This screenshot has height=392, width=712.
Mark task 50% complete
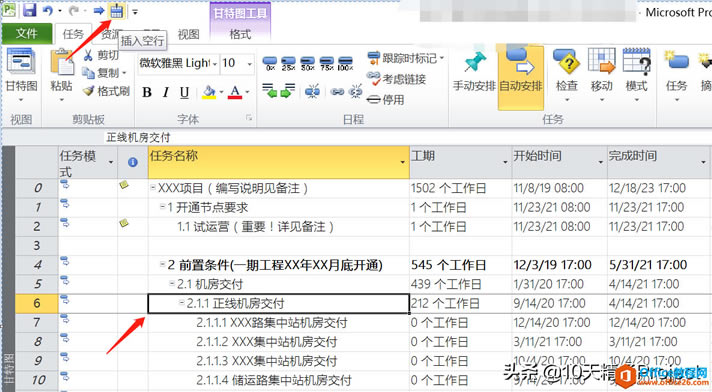(x=307, y=64)
